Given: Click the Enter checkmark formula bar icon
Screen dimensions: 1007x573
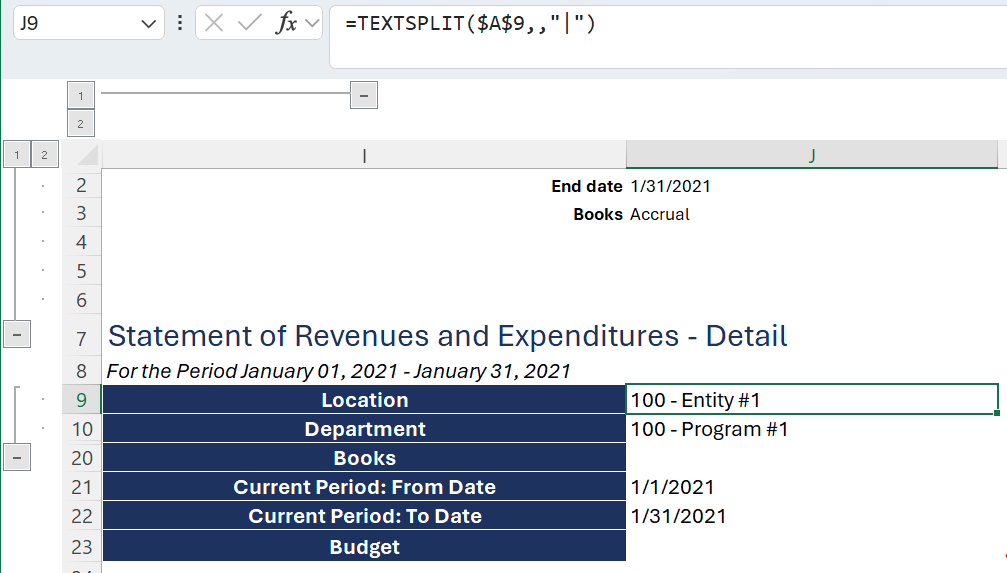Looking at the screenshot, I should [x=249, y=23].
